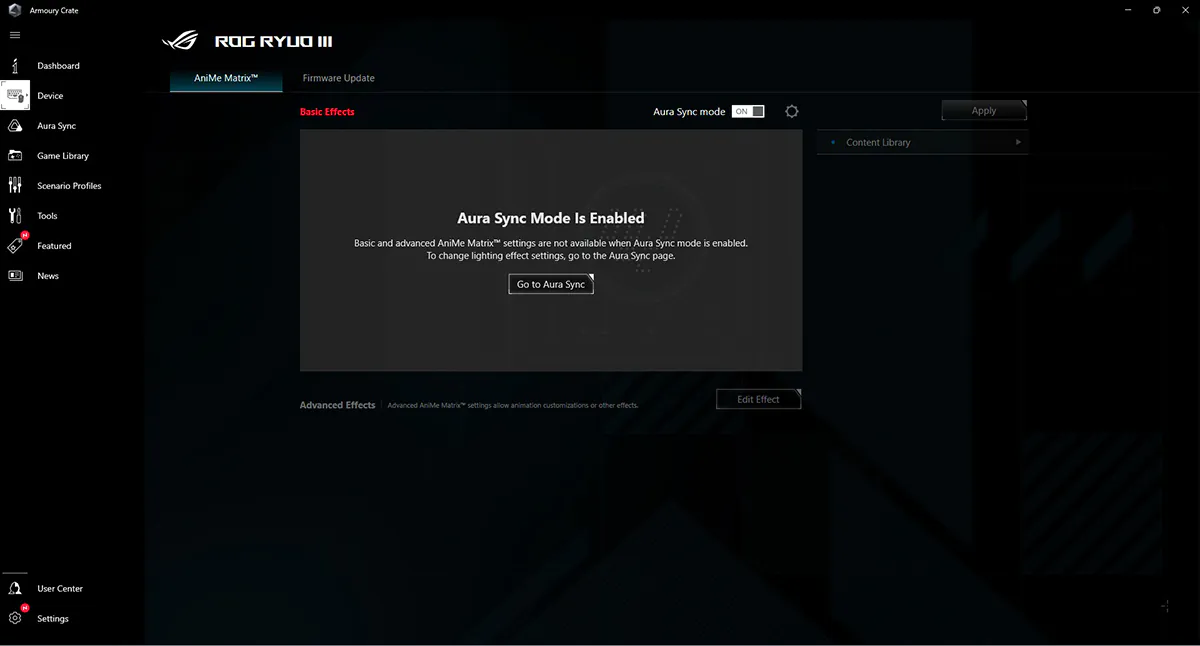
Task: Click the Go to Aura Sync button
Action: (551, 285)
